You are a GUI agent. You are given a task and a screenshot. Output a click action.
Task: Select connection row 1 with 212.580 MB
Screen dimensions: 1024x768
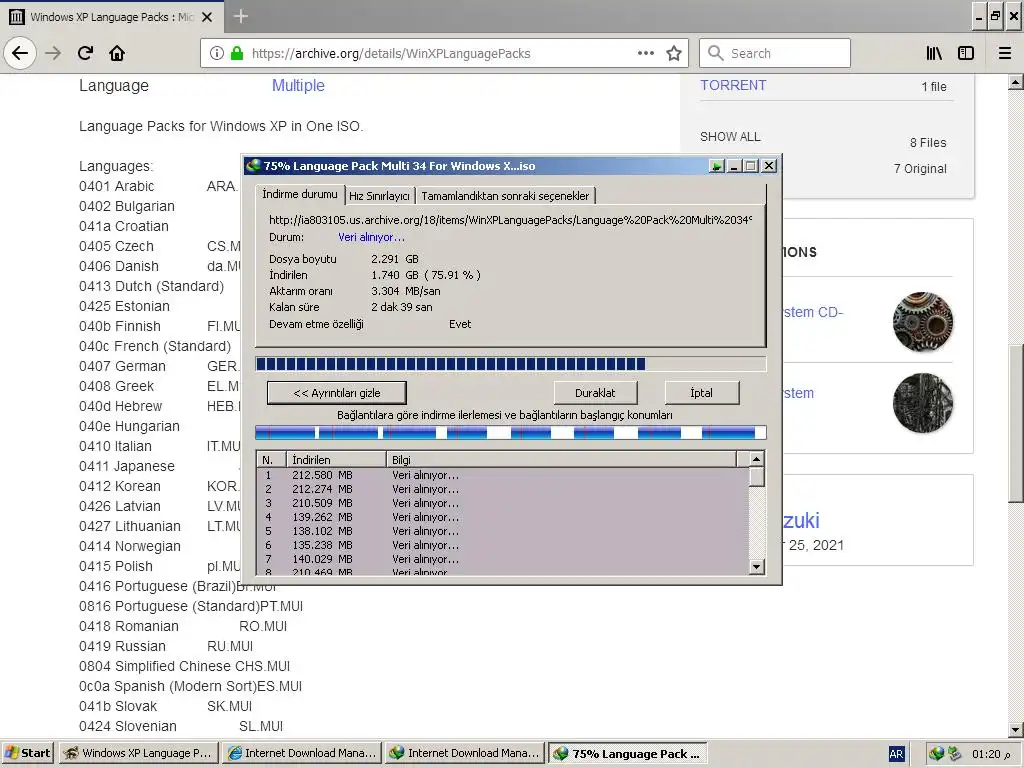[503, 475]
